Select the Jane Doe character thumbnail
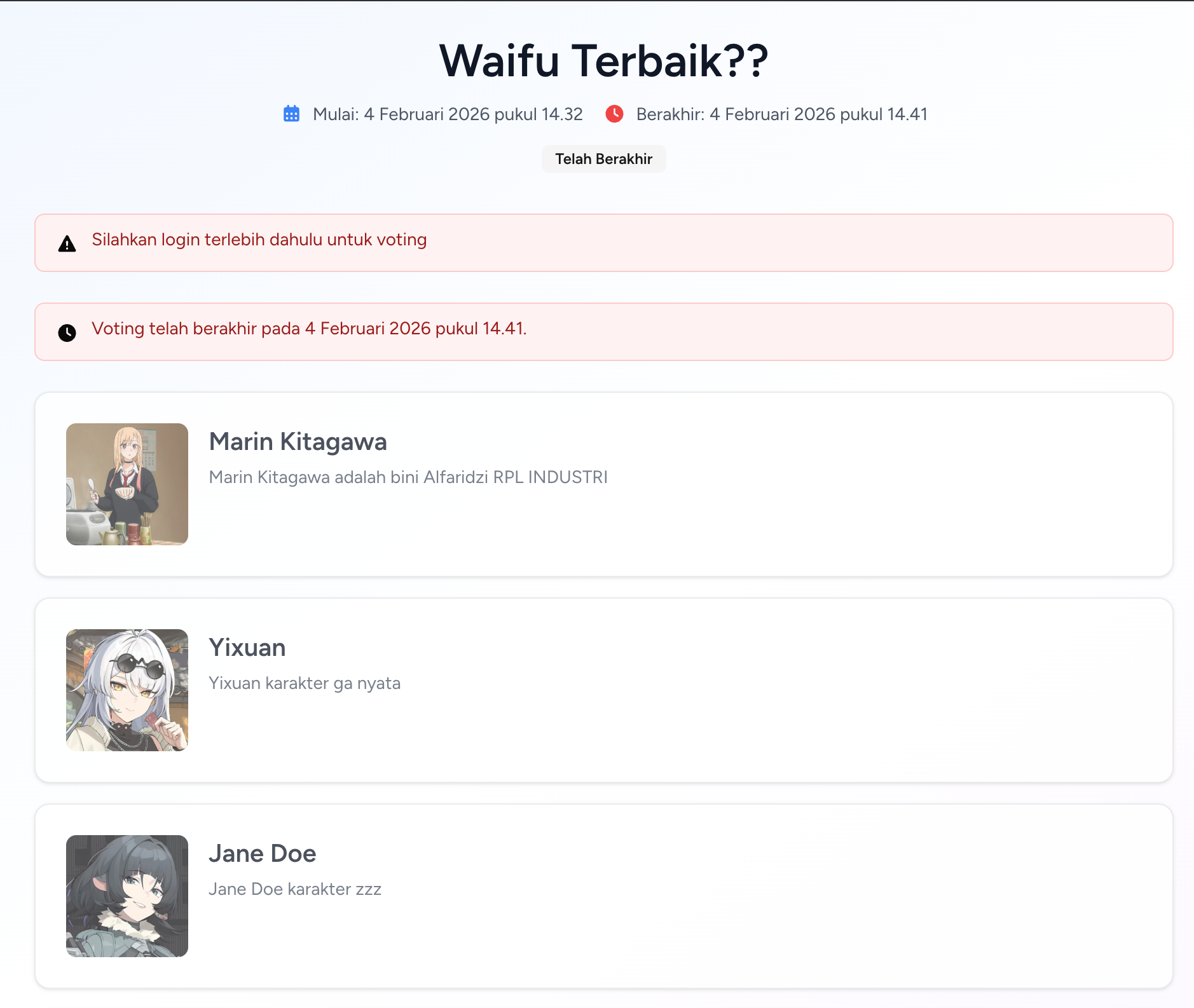This screenshot has height=1008, width=1194. pyautogui.click(x=127, y=896)
